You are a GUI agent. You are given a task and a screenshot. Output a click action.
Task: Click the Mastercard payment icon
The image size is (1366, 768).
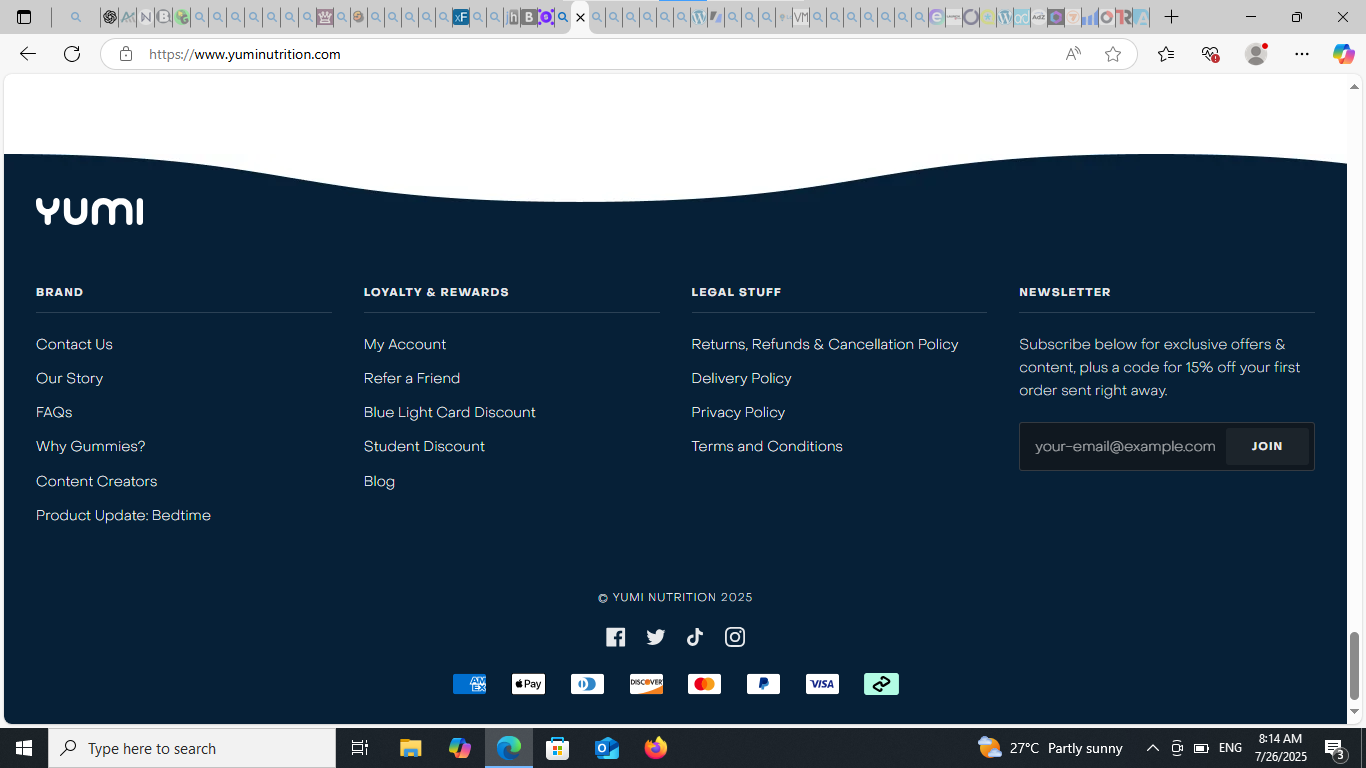point(704,684)
